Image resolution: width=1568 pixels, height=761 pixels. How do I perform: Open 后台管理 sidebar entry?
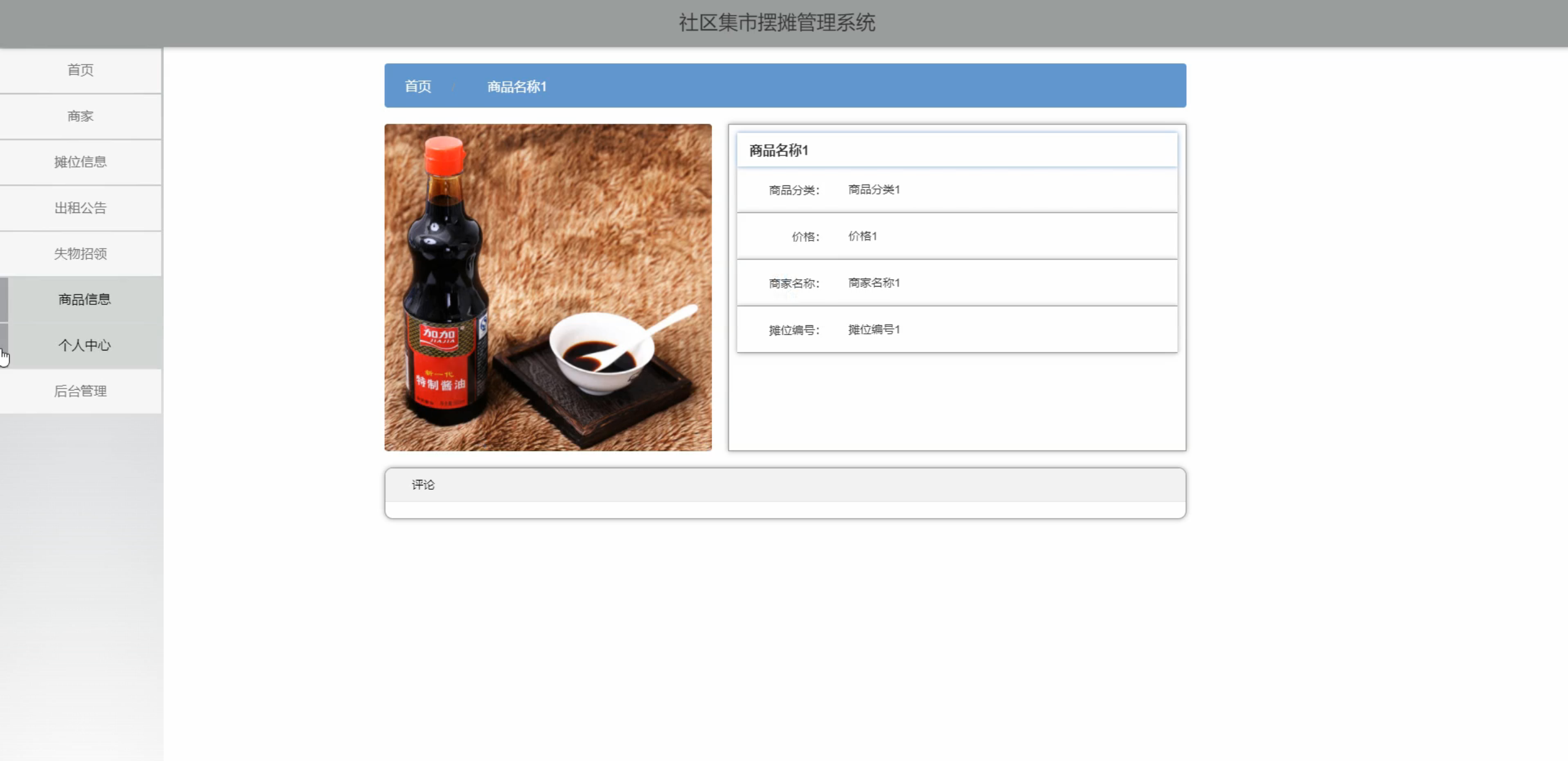click(80, 391)
